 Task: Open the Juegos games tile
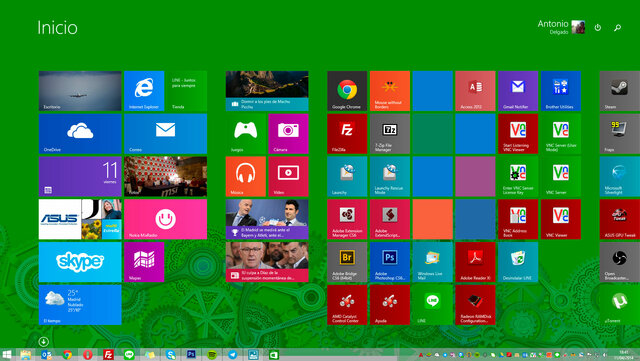(x=246, y=134)
